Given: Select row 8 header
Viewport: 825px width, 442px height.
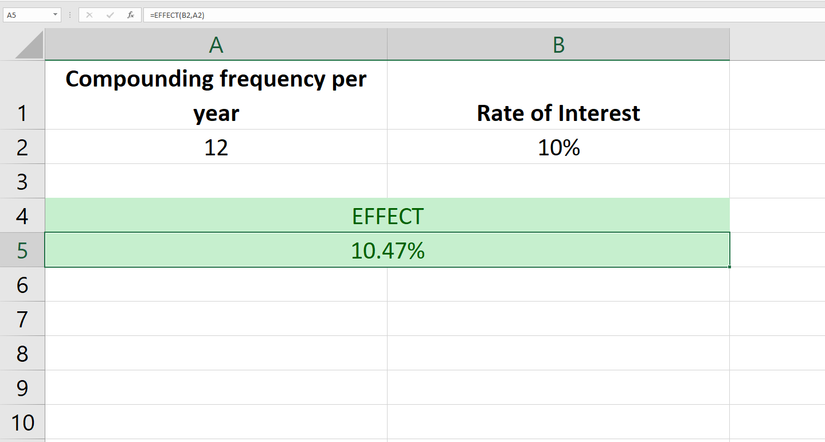Looking at the screenshot, I should [x=22, y=354].
